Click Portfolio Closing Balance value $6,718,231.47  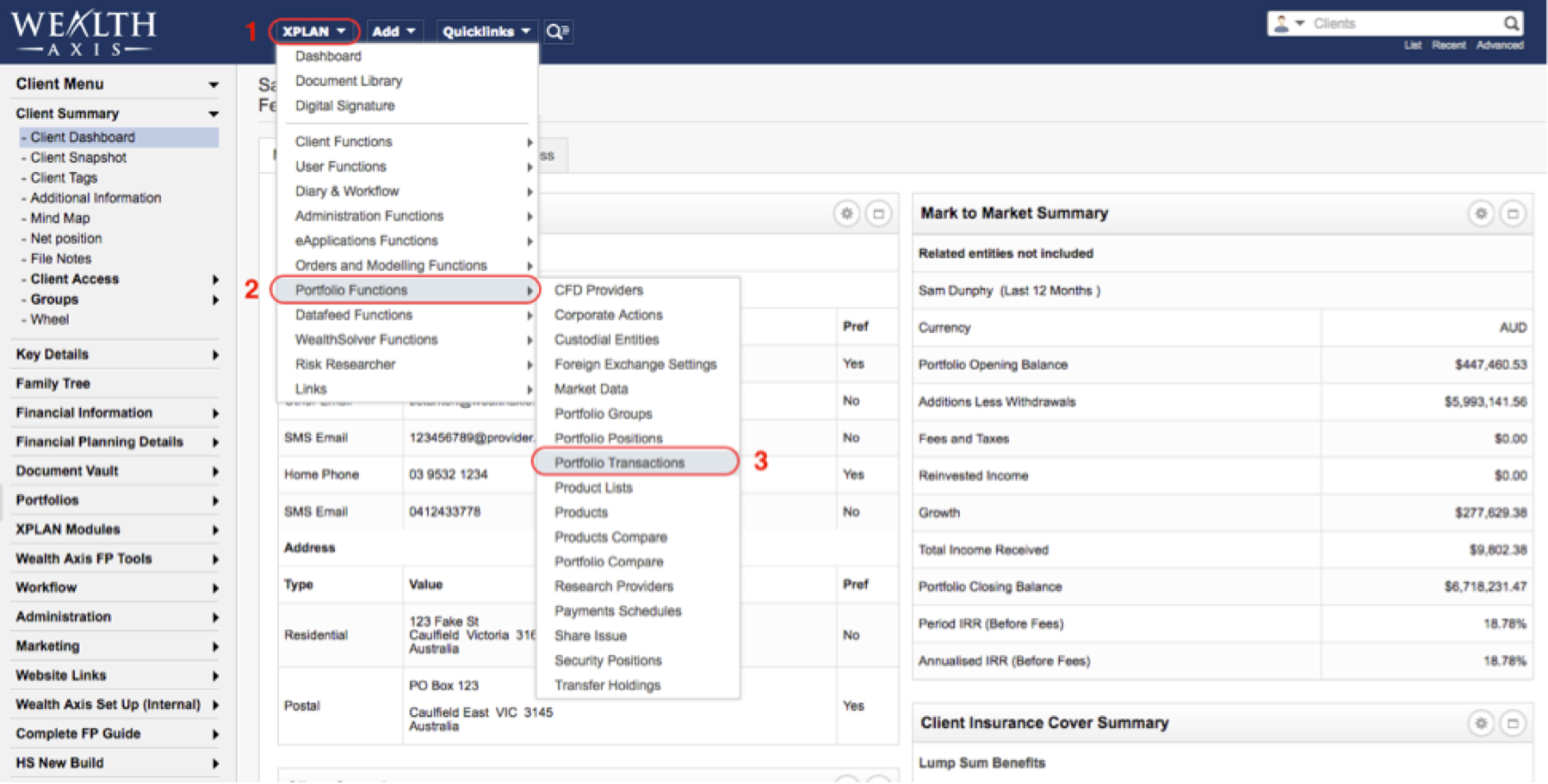point(1486,587)
